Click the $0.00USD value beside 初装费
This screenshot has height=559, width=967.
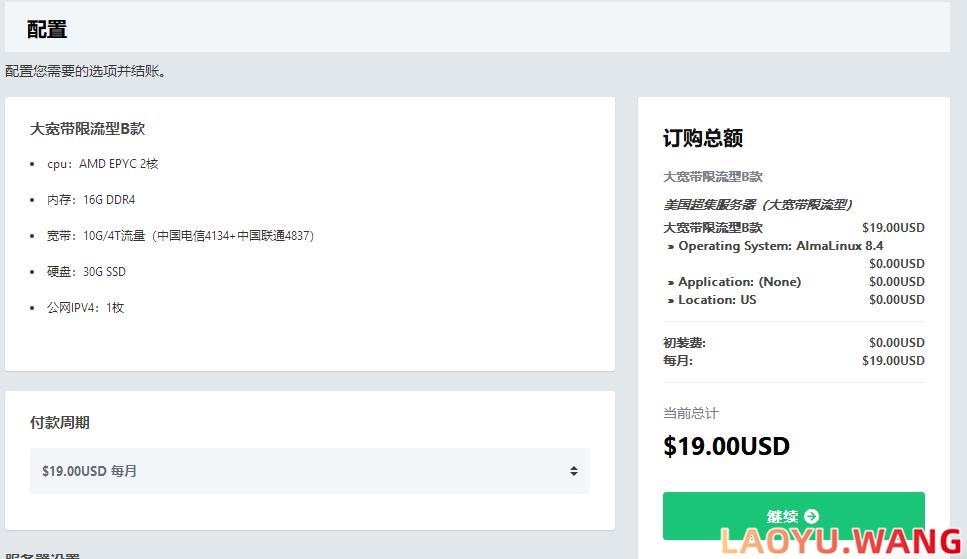click(897, 342)
